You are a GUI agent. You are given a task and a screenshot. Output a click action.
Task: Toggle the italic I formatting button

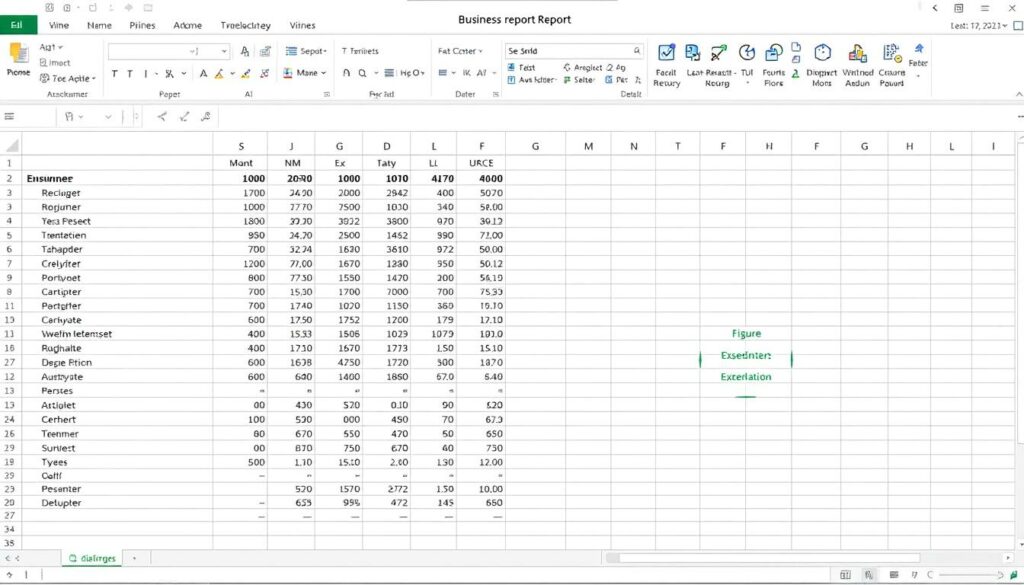[146, 74]
